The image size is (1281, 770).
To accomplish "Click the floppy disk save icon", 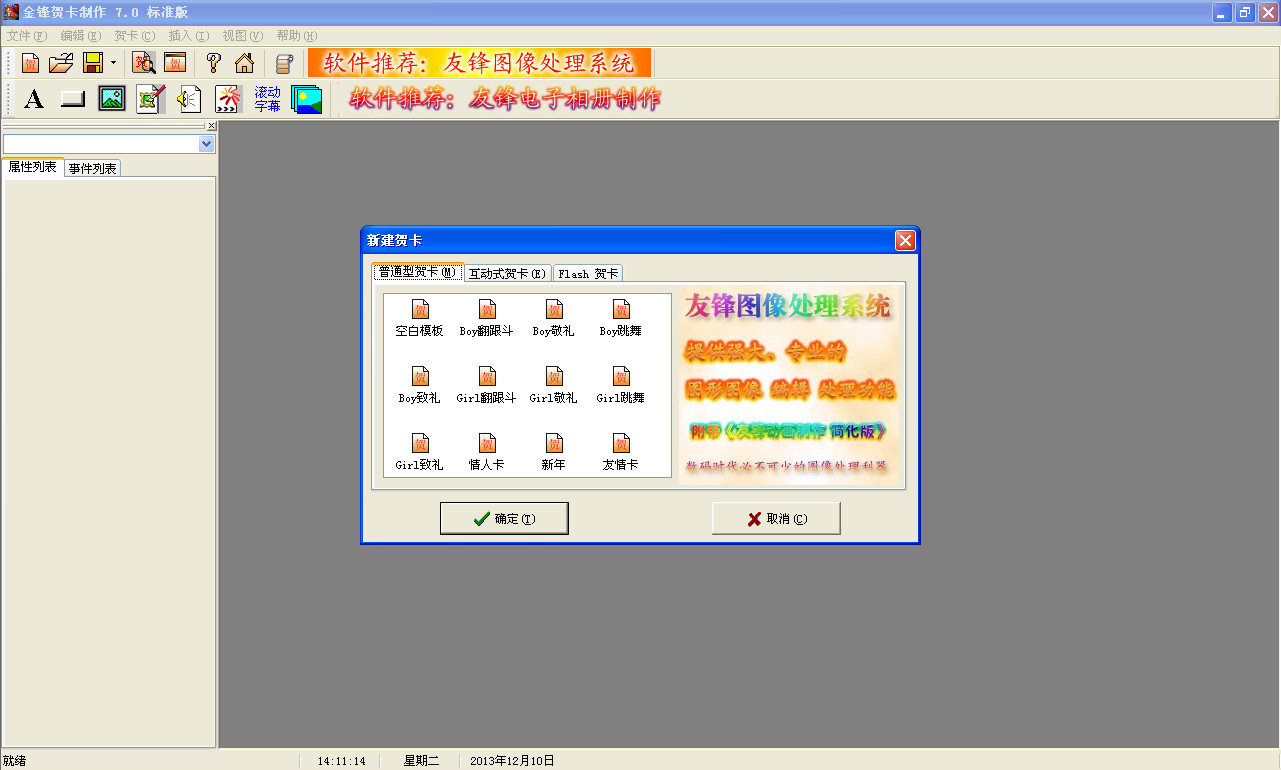I will point(93,63).
